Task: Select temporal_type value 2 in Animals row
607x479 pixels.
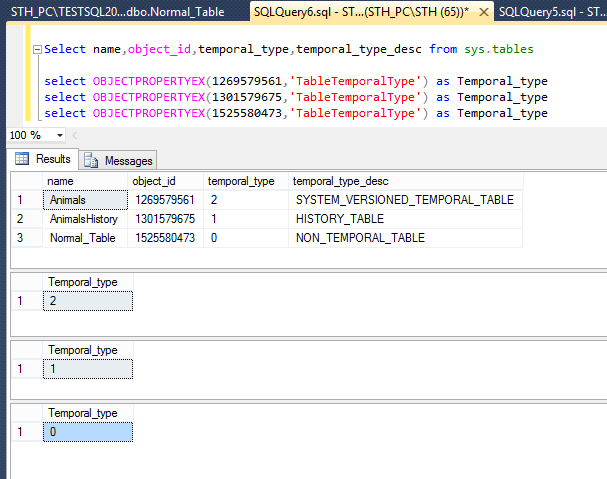Action: [246, 200]
